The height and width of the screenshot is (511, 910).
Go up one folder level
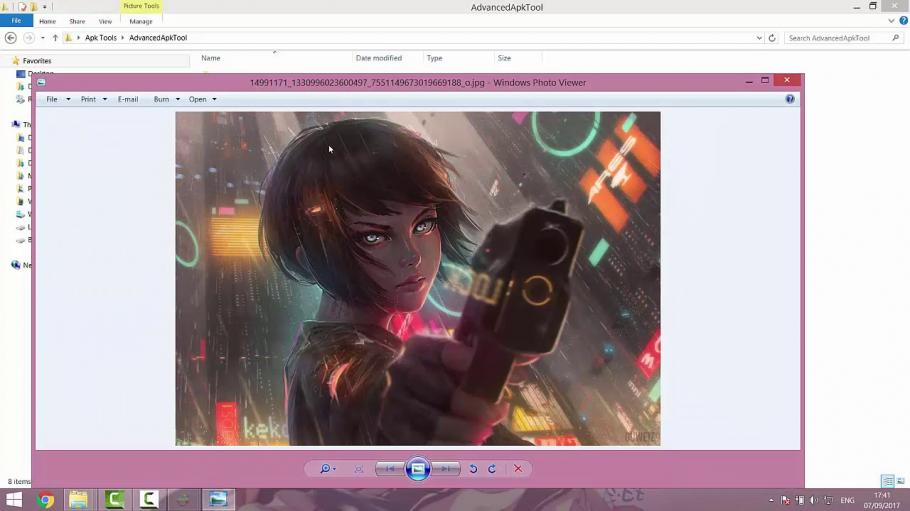click(x=55, y=38)
